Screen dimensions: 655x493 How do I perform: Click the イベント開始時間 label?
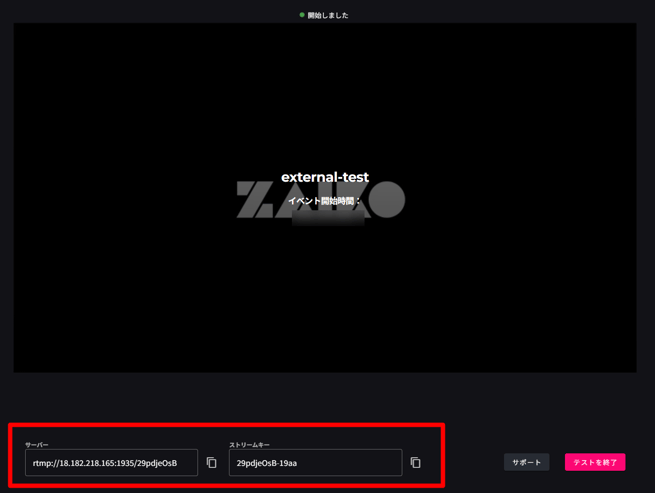[324, 201]
